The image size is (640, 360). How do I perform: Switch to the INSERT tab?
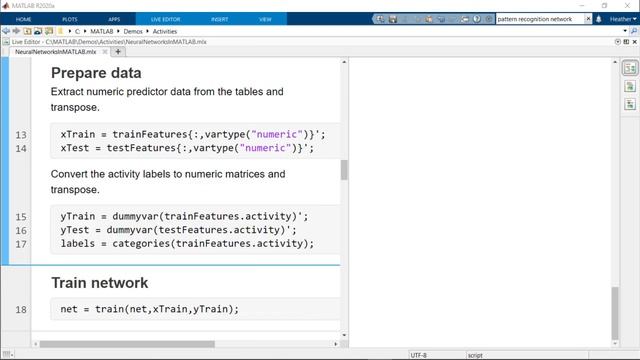coord(220,19)
